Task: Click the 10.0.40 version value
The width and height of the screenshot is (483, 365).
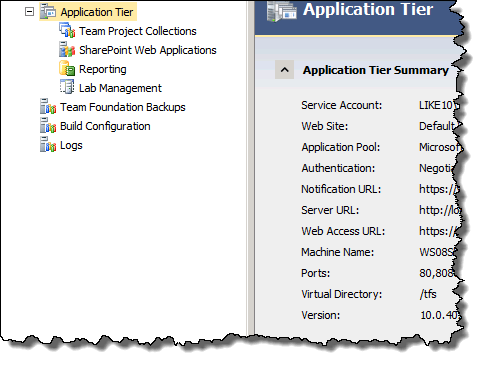Action: 439,315
